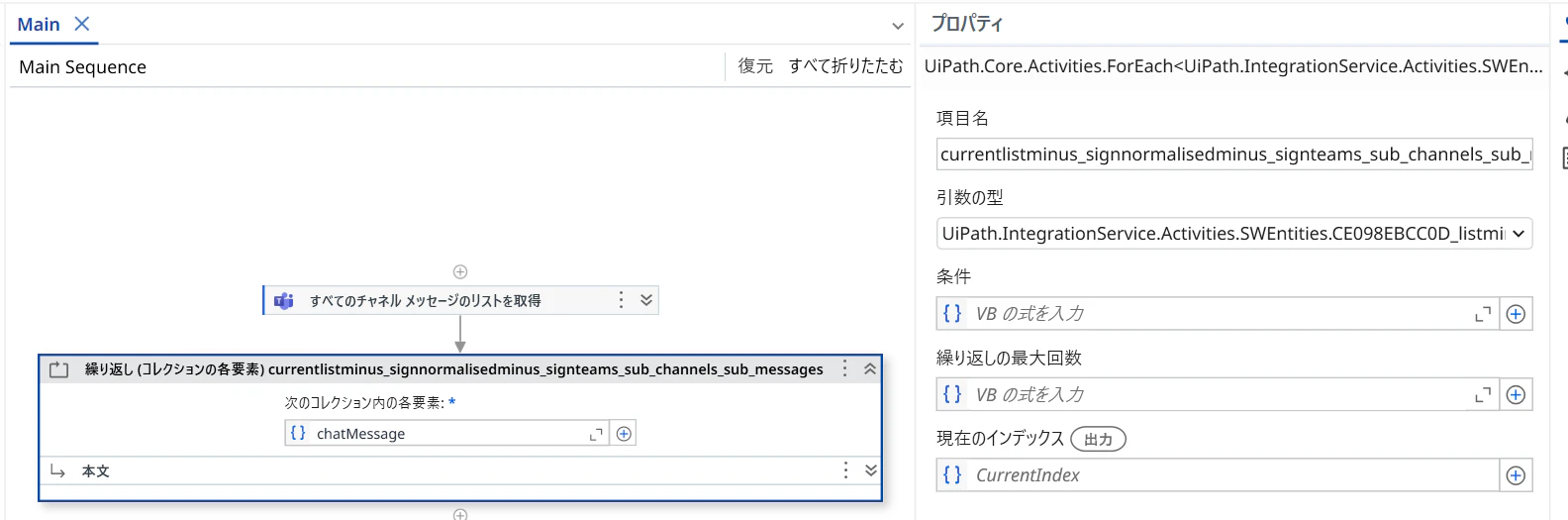1568x520 pixels.
Task: Open the 引数の型 argument type dropdown
Action: [1234, 234]
